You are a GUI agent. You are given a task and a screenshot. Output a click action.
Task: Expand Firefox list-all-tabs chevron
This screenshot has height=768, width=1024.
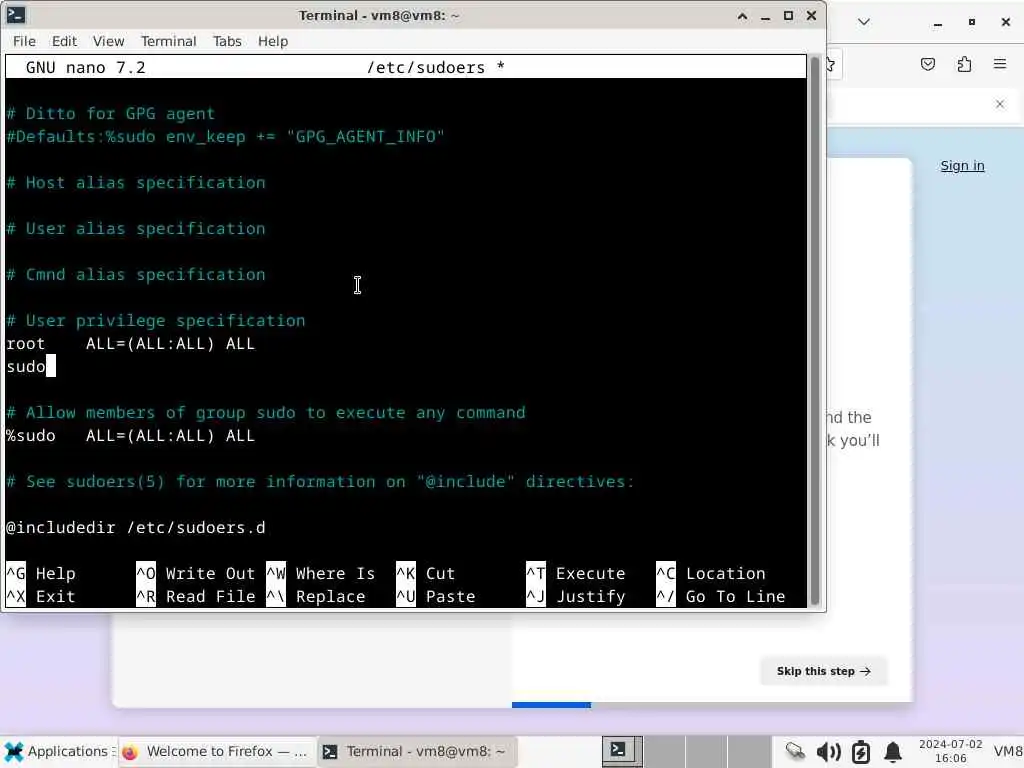pos(863,22)
